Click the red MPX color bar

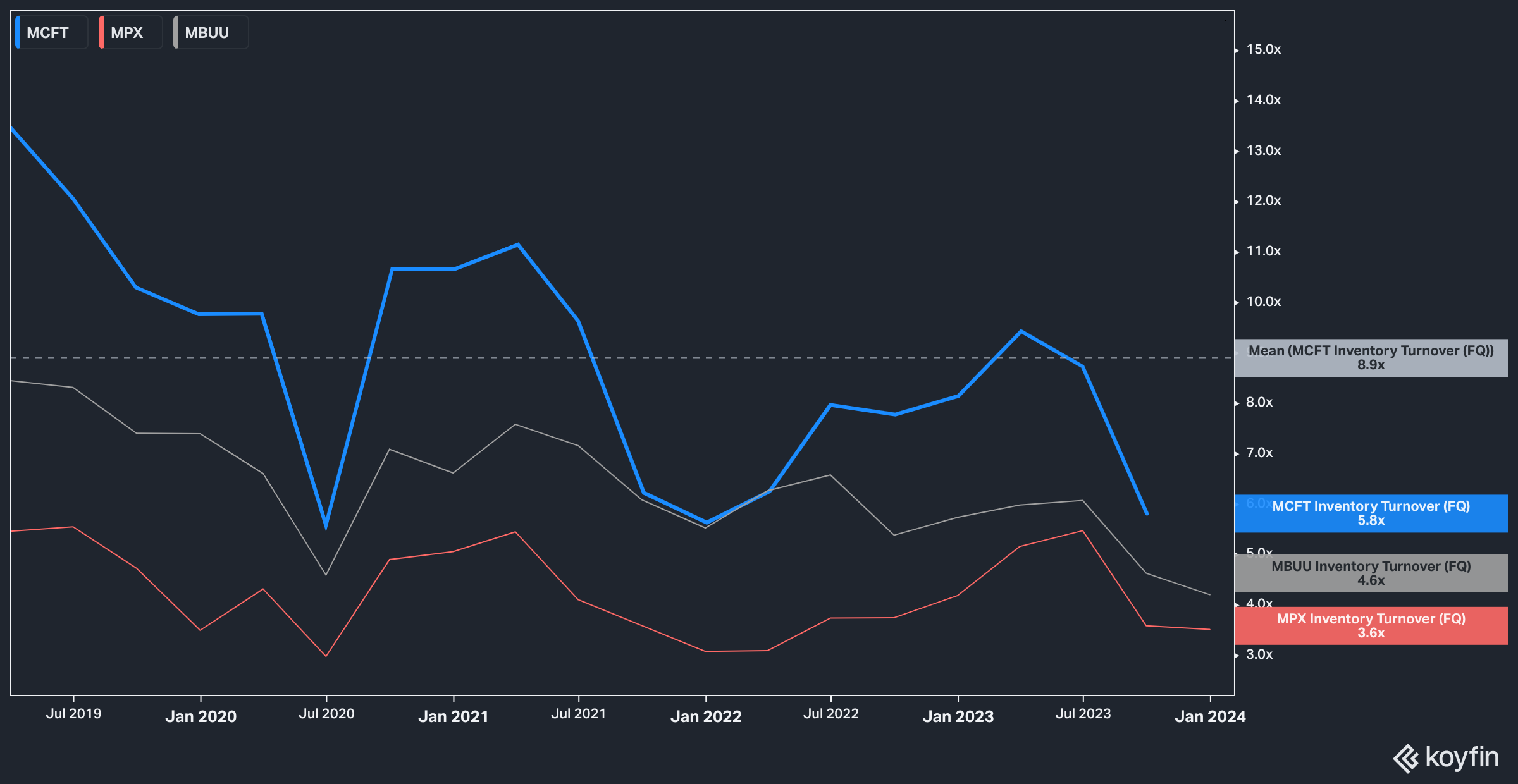pyautogui.click(x=101, y=33)
